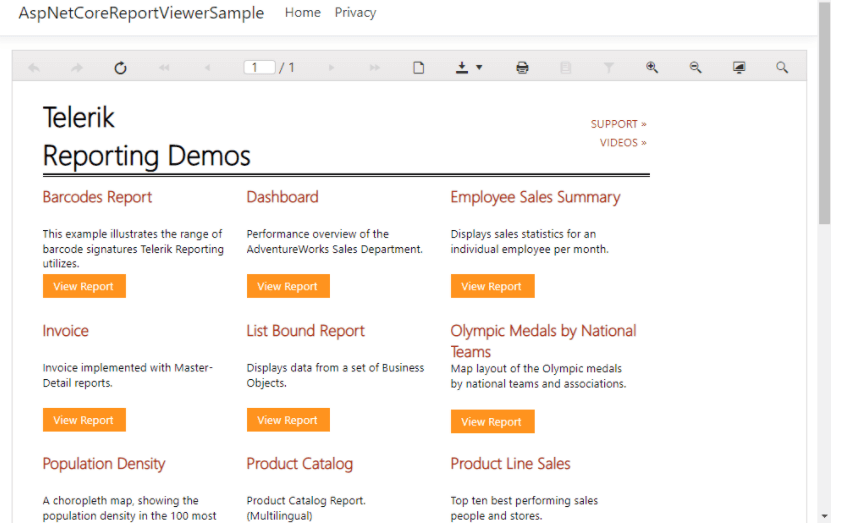Click the navigate forward arrow icon
Screen dimensions: 848x526
[77, 68]
